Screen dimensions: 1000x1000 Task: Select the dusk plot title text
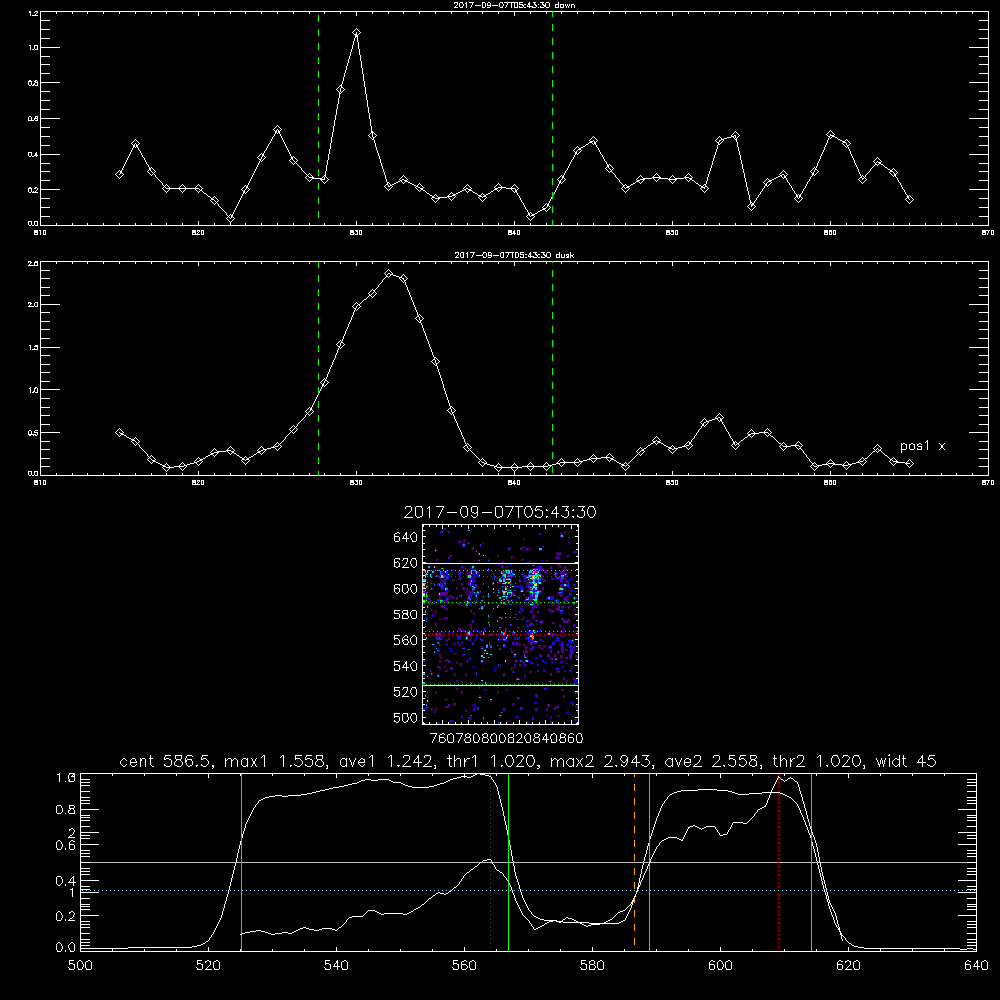pyautogui.click(x=514, y=255)
